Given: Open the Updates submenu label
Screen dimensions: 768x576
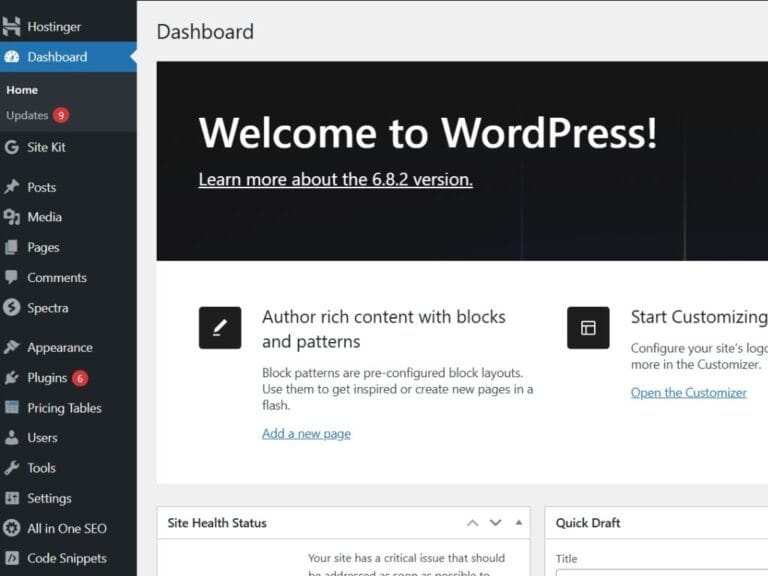Looking at the screenshot, I should click(x=27, y=115).
